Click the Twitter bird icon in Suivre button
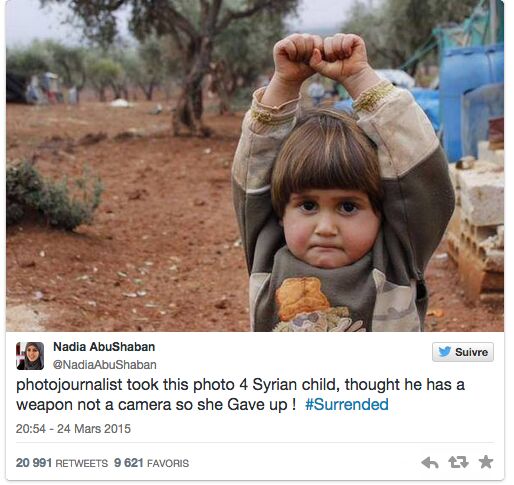This screenshot has width=514, height=485. click(445, 352)
